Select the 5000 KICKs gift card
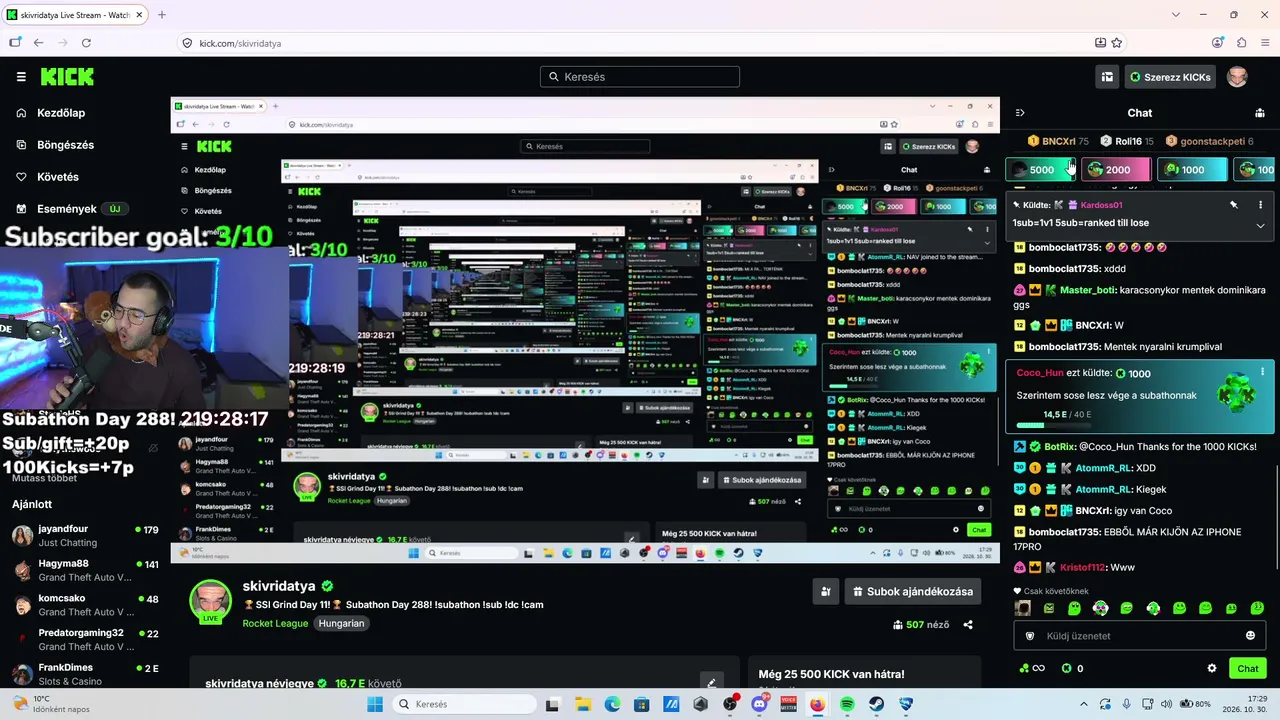 click(1040, 170)
